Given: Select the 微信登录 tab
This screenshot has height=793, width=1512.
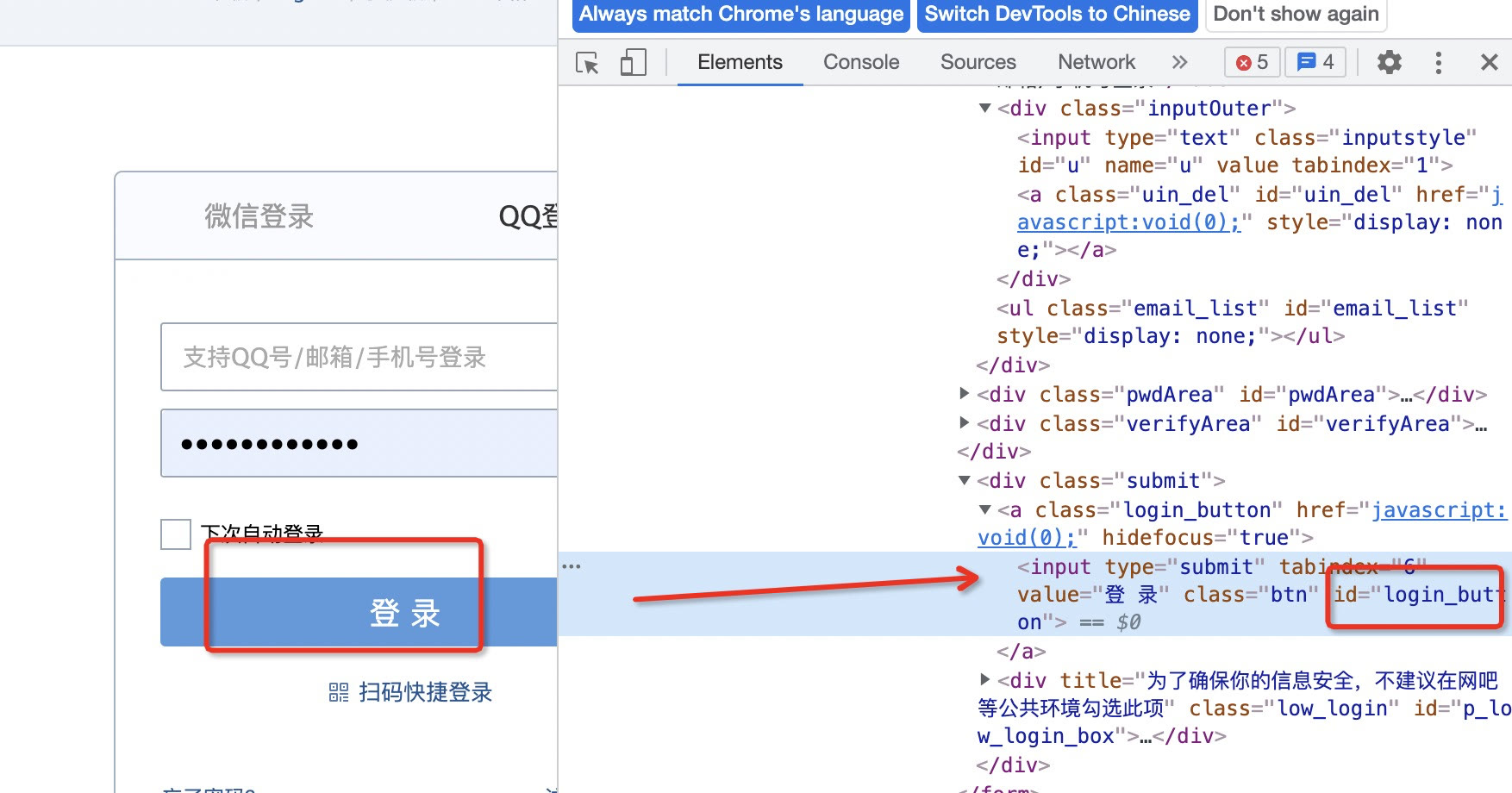Looking at the screenshot, I should [x=259, y=216].
